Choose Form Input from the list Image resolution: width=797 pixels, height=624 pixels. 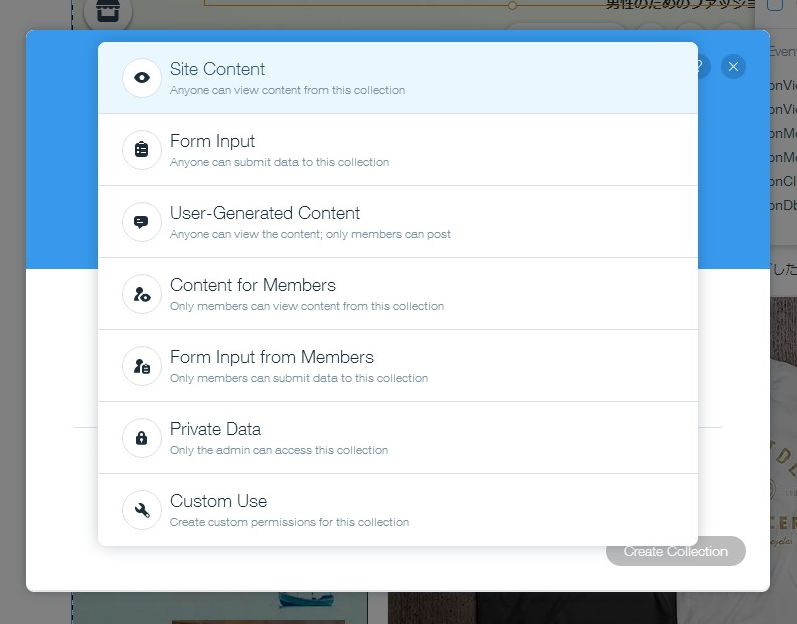point(398,150)
